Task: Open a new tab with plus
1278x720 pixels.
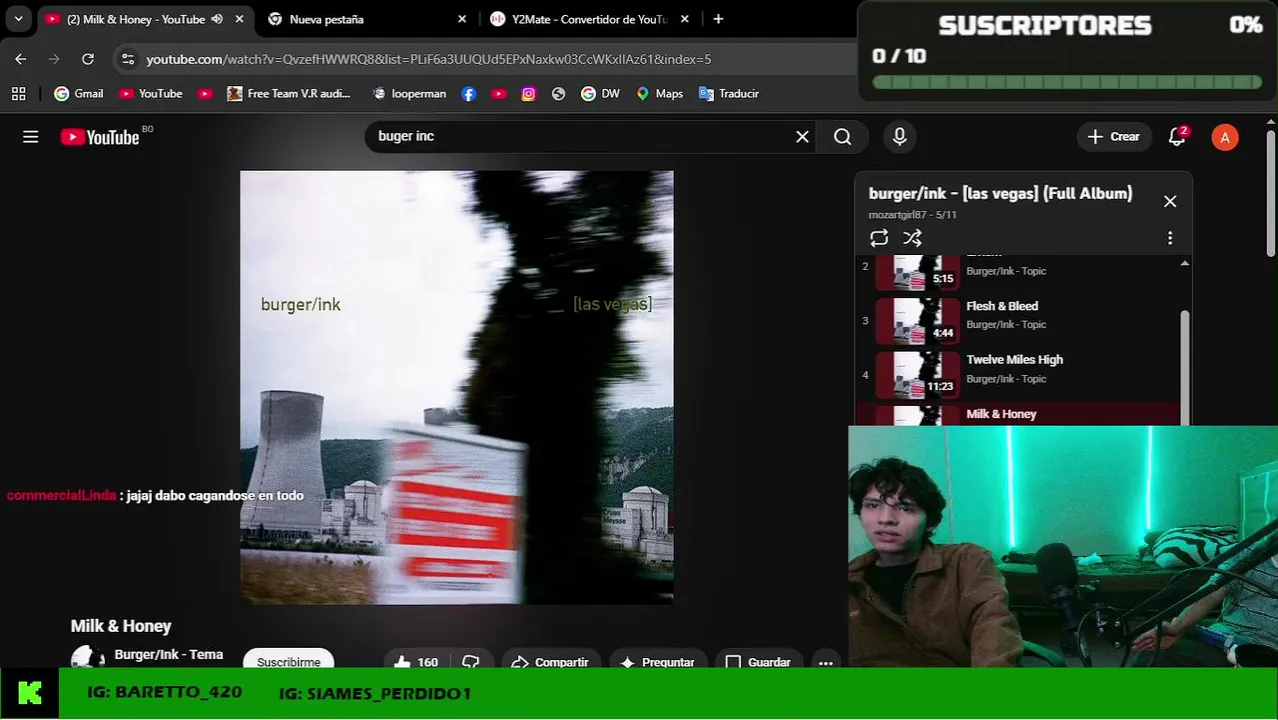Action: (718, 19)
